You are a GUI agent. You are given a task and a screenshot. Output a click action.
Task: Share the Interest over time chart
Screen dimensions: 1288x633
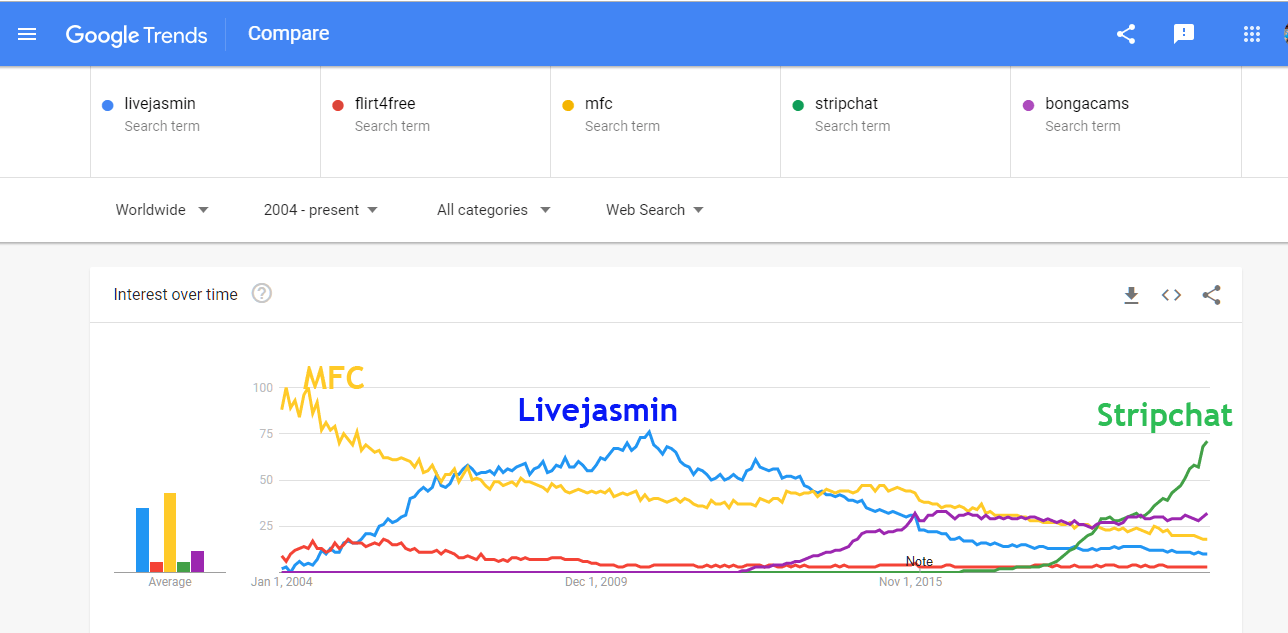(x=1211, y=295)
